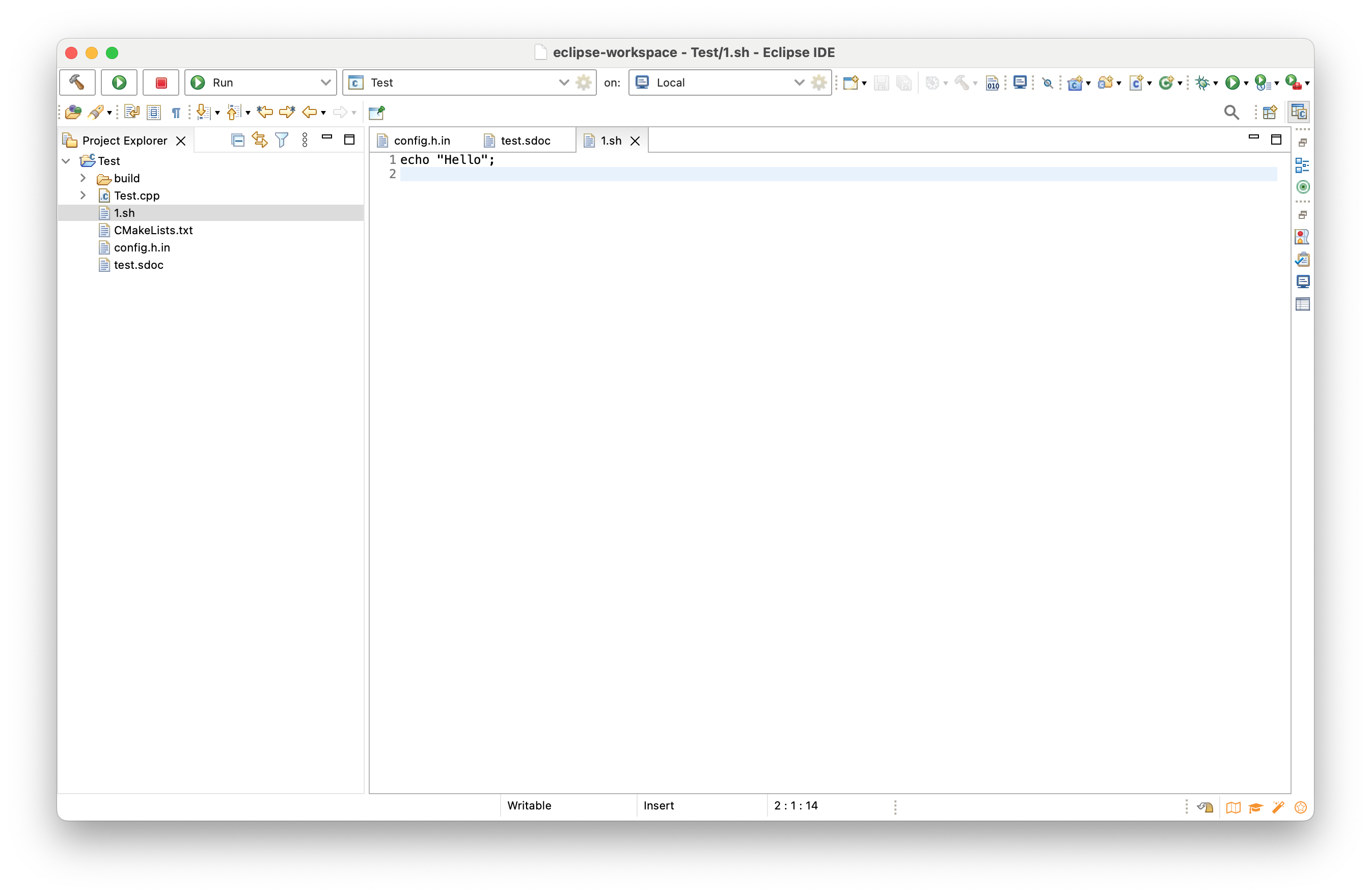The image size is (1371, 896).
Task: Pin the current editor
Action: [377, 113]
